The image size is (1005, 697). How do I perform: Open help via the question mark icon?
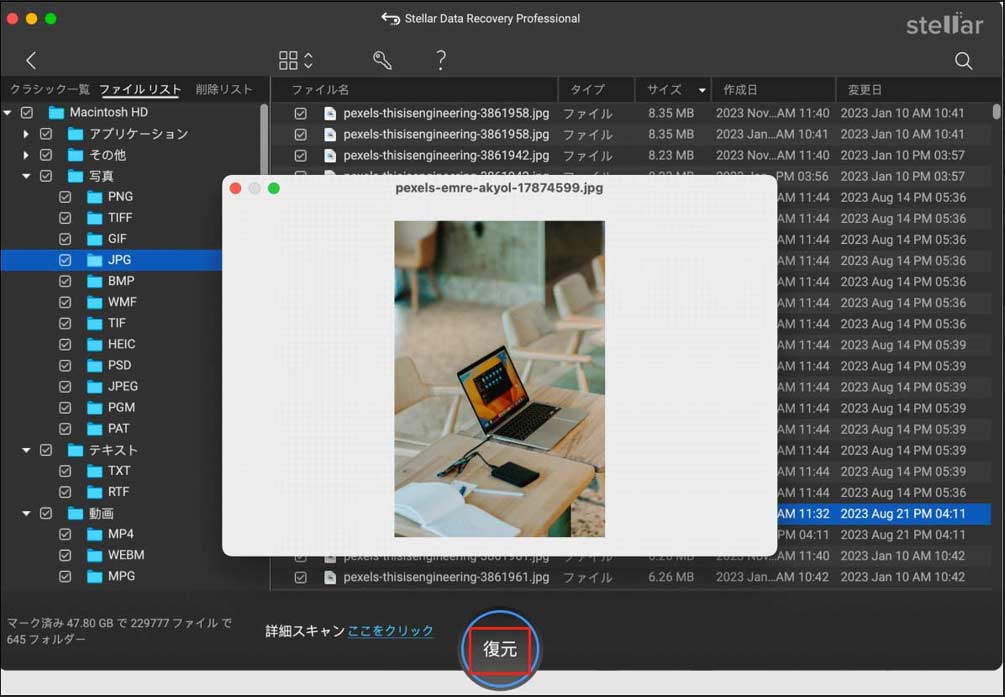(x=440, y=60)
